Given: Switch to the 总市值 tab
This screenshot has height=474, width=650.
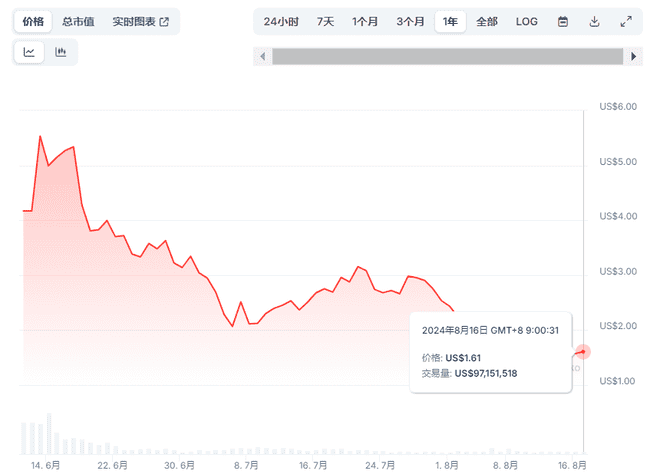Looking at the screenshot, I should [79, 21].
